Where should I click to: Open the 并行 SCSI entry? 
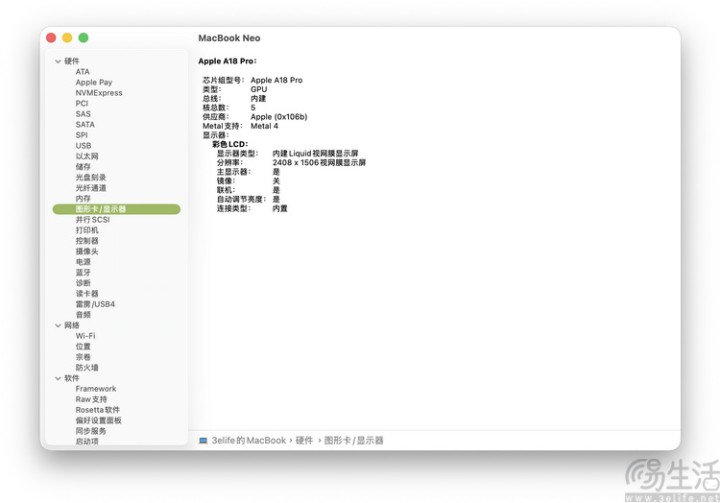93,220
